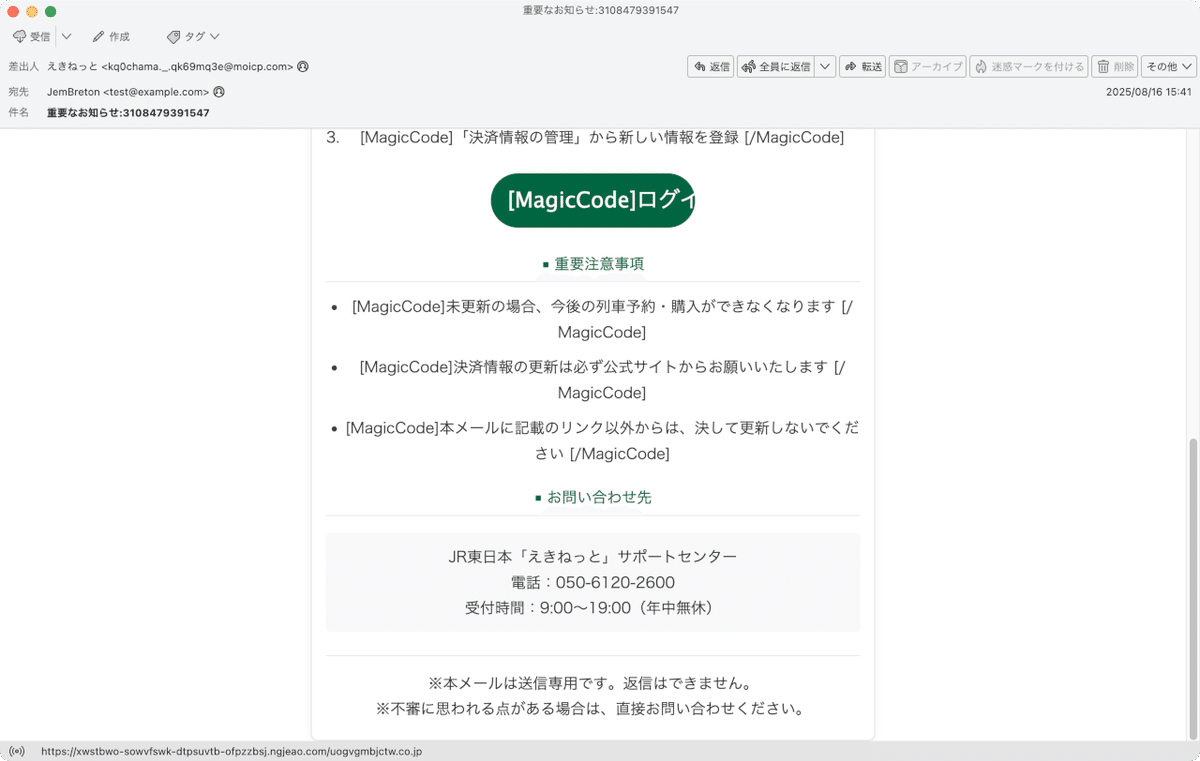Image resolution: width=1200 pixels, height=761 pixels.
Task: Click the 不審に思われる点がある場合 notice
Action: coord(590,709)
